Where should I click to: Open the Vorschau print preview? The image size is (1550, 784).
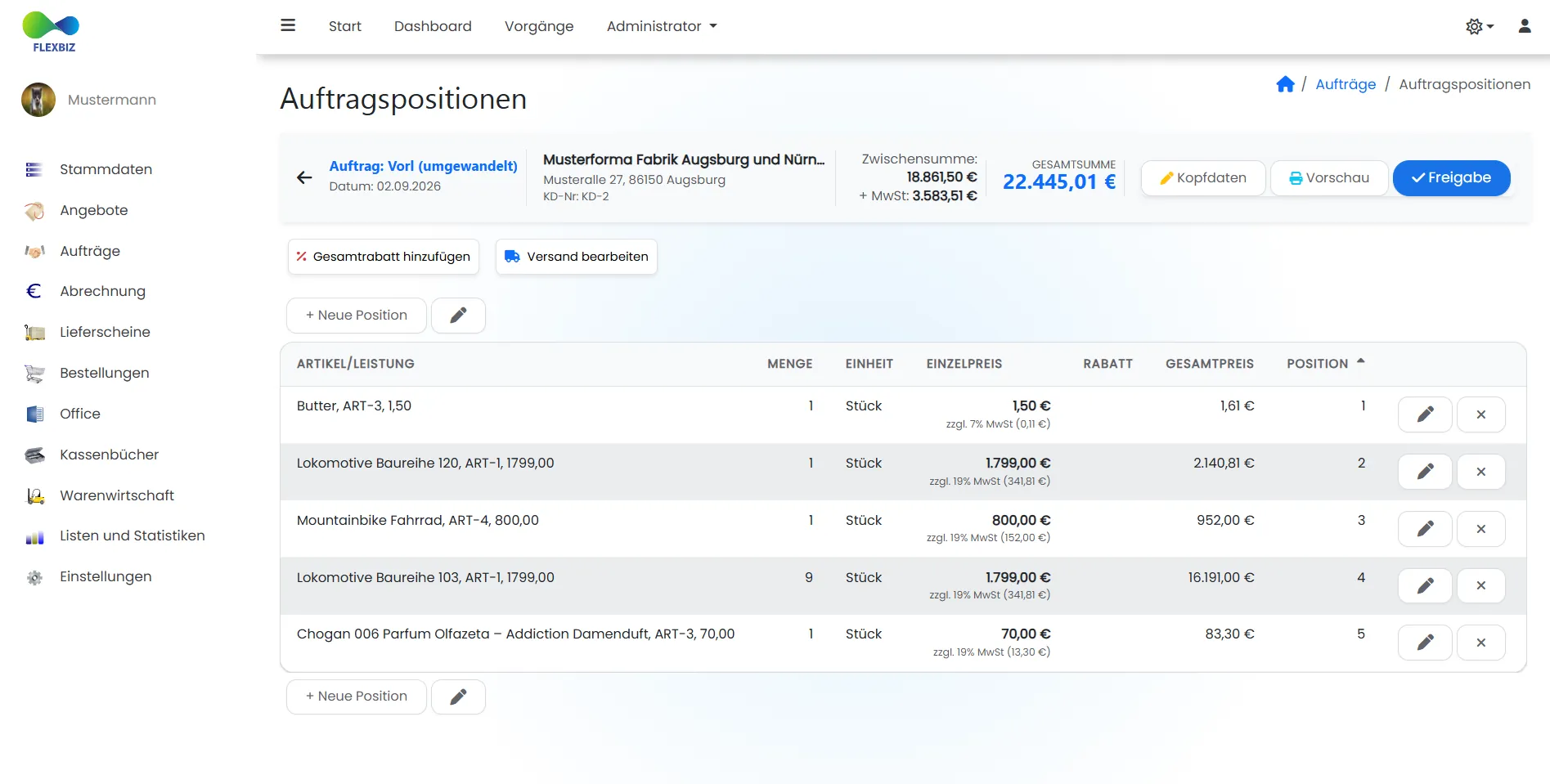1329,178
